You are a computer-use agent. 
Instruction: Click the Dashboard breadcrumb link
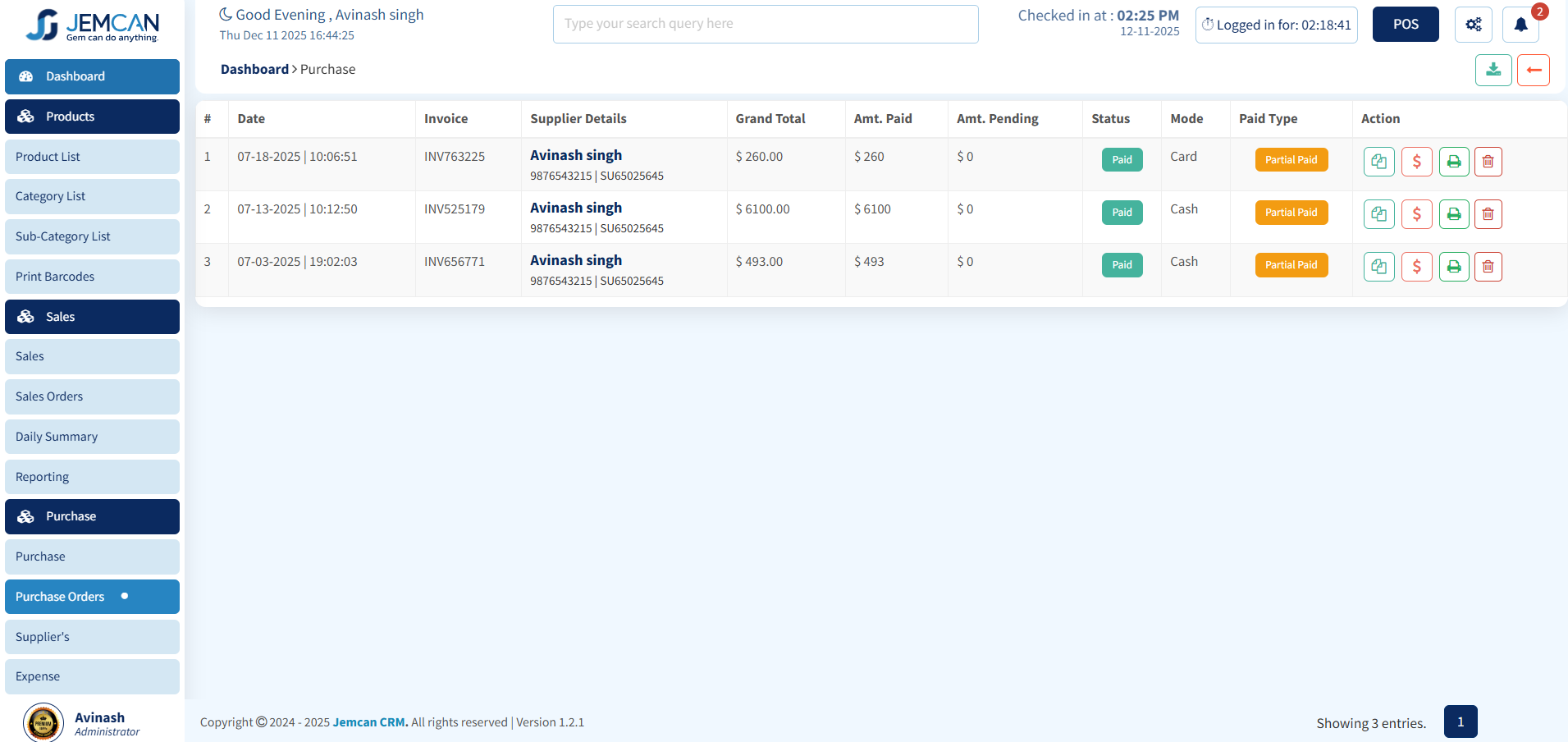[254, 70]
